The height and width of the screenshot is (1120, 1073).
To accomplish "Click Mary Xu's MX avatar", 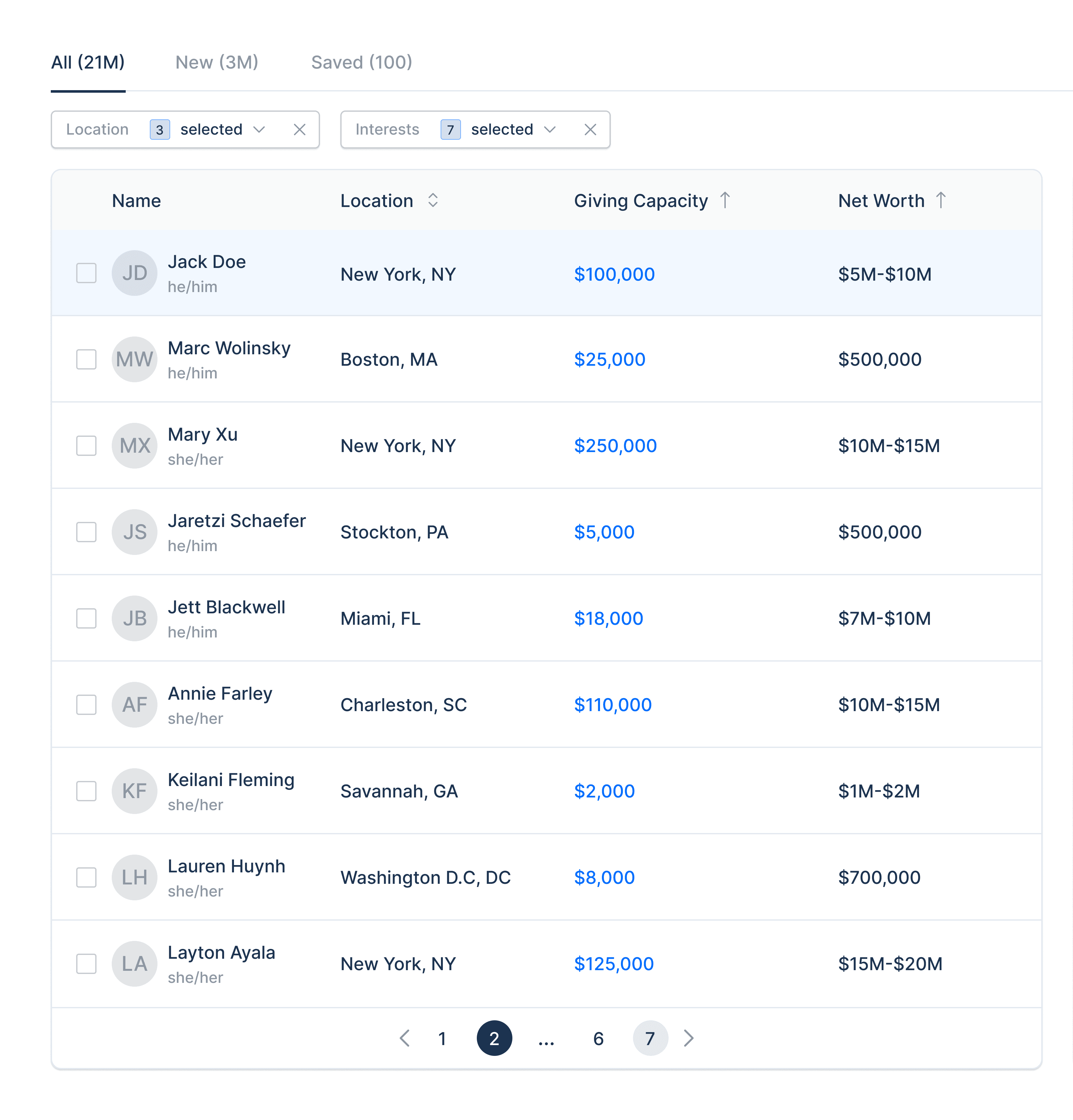I will click(134, 446).
